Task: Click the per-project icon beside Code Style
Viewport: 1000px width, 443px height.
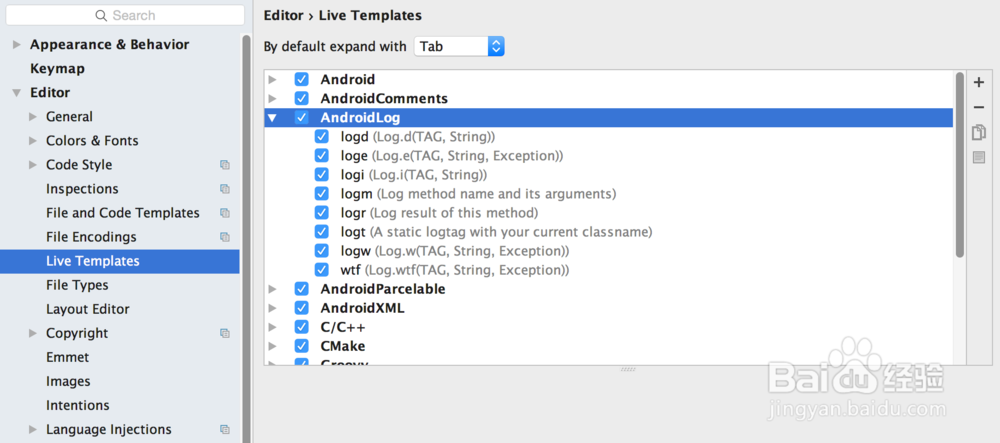Action: (225, 165)
